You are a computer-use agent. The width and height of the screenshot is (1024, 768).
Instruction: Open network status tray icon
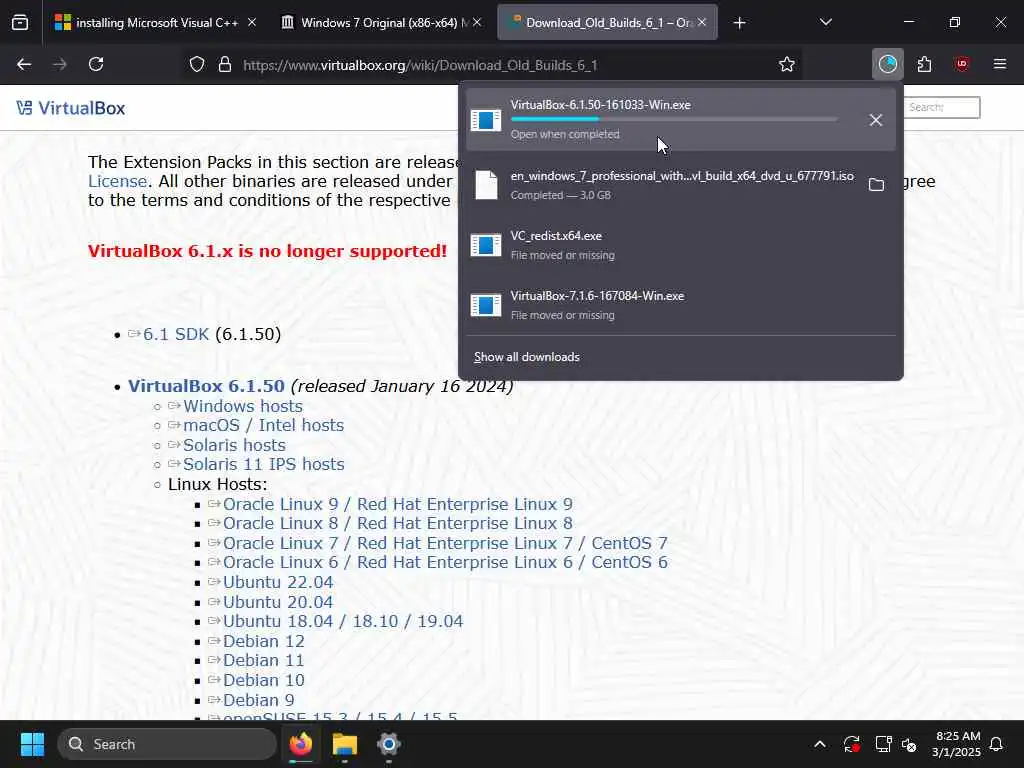883,744
